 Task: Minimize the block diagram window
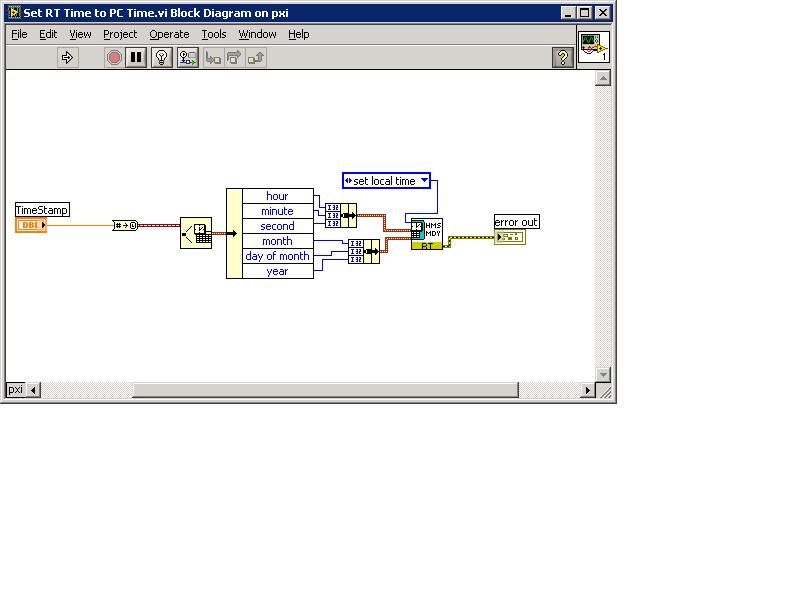(x=568, y=13)
